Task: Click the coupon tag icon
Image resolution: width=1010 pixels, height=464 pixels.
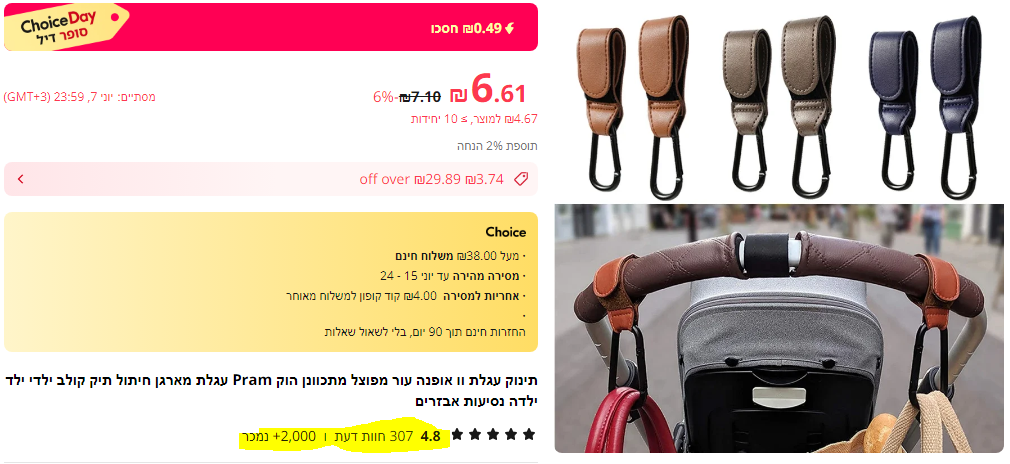Action: (521, 179)
